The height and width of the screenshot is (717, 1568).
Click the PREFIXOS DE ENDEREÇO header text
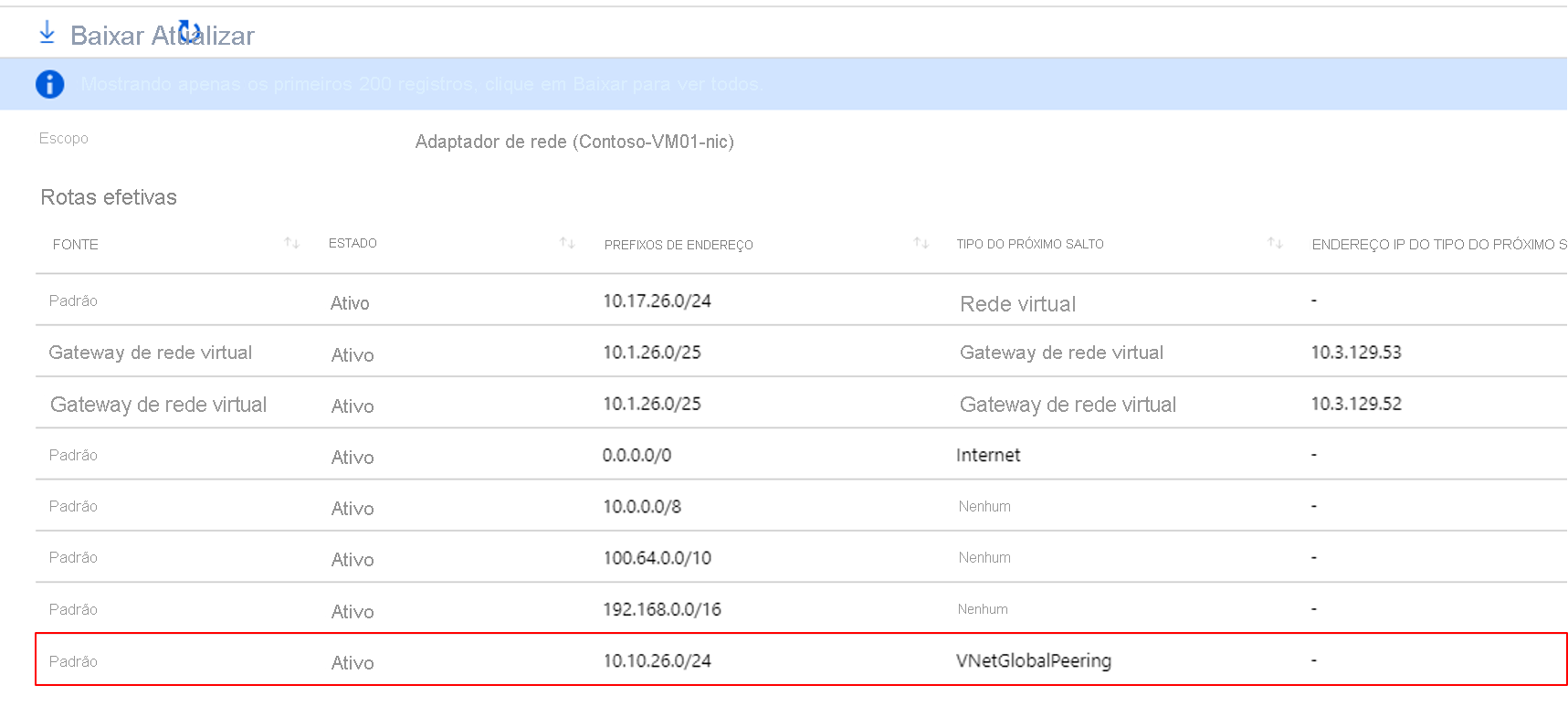click(679, 245)
